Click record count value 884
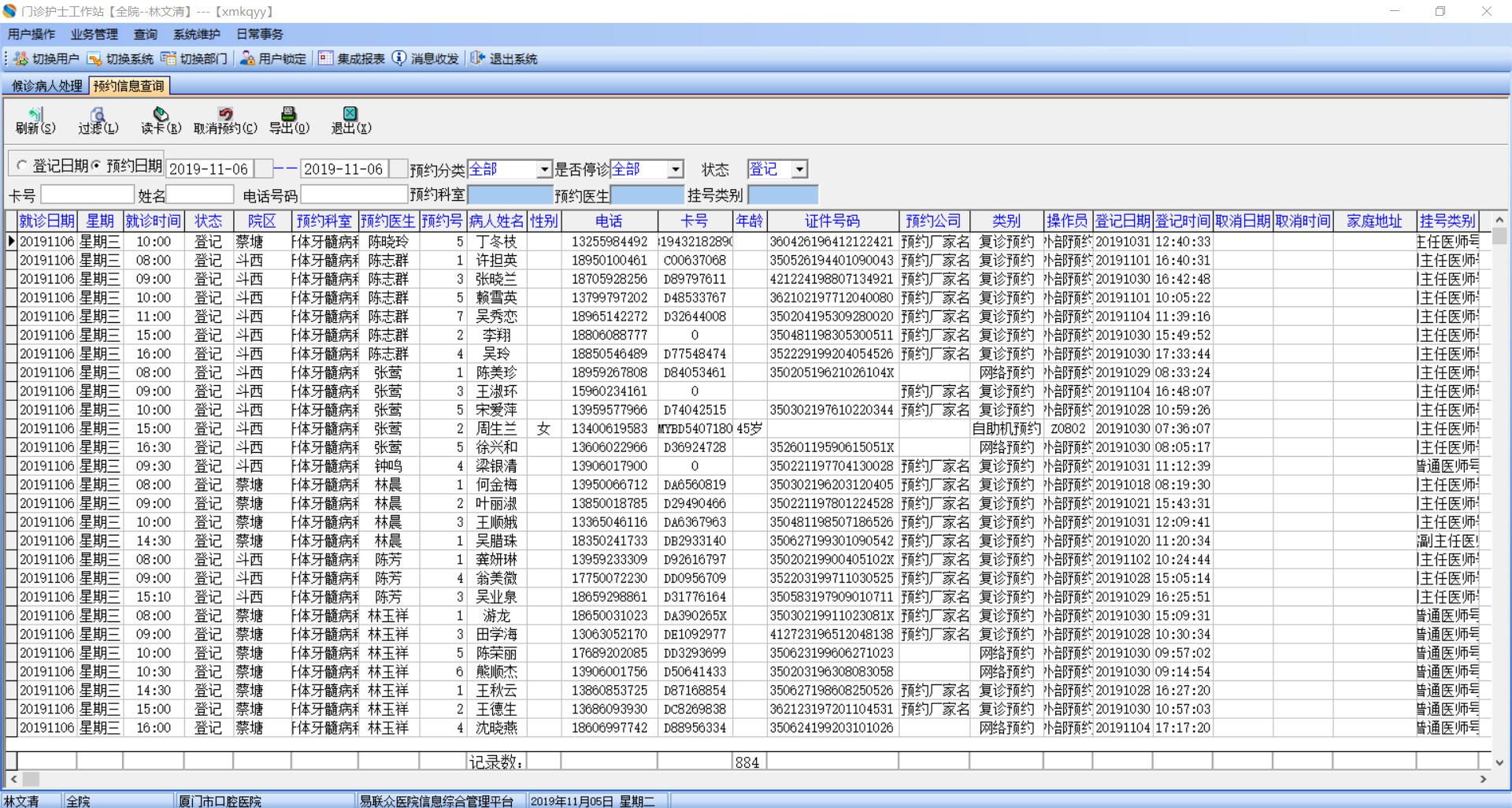Image resolution: width=1512 pixels, height=808 pixels. pyautogui.click(x=747, y=762)
